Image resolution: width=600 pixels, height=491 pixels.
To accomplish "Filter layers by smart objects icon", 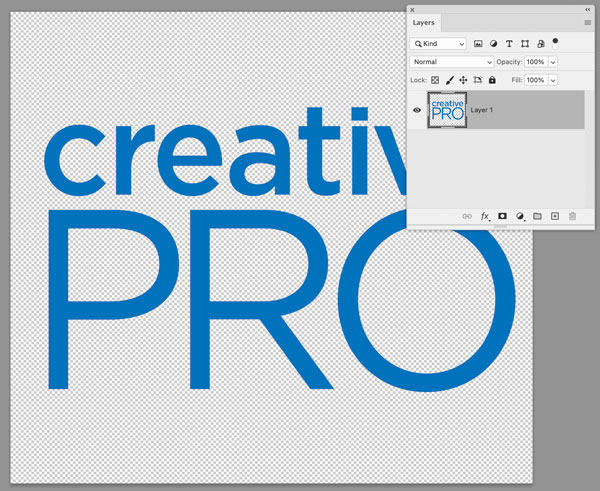I will (x=541, y=44).
